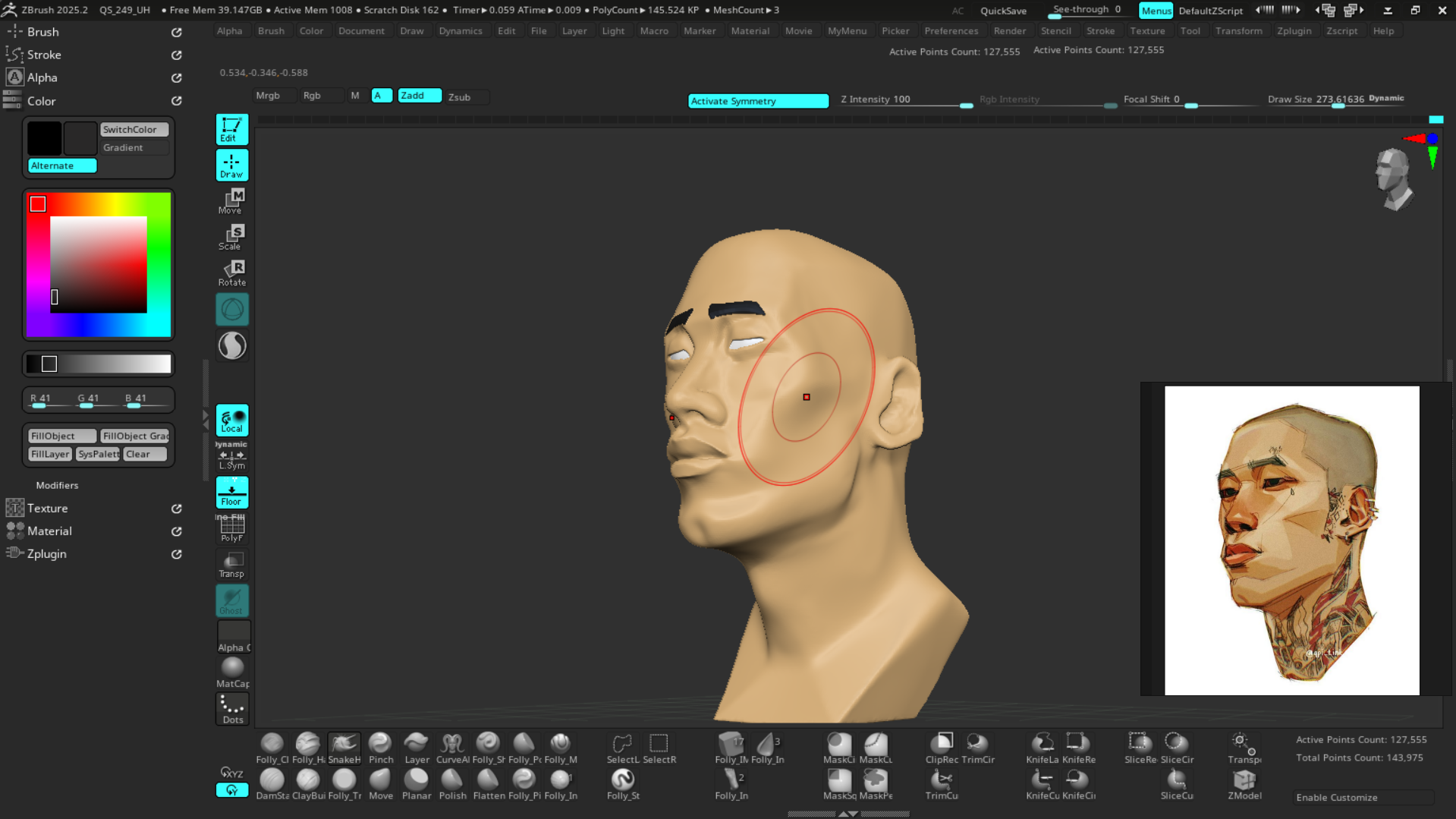Click the FillObject button

coord(61,436)
